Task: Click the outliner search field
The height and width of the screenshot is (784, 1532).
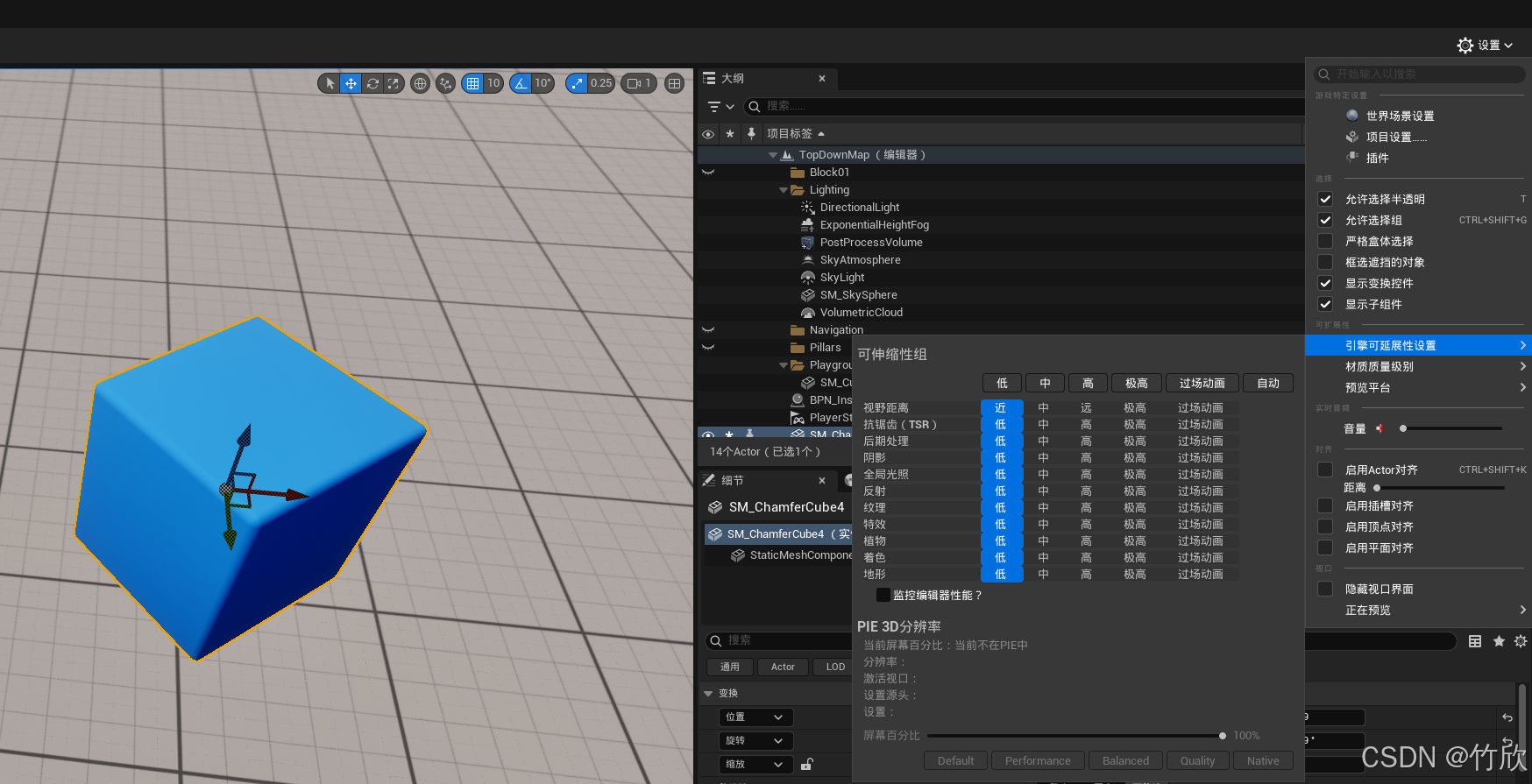Action: (x=1024, y=106)
